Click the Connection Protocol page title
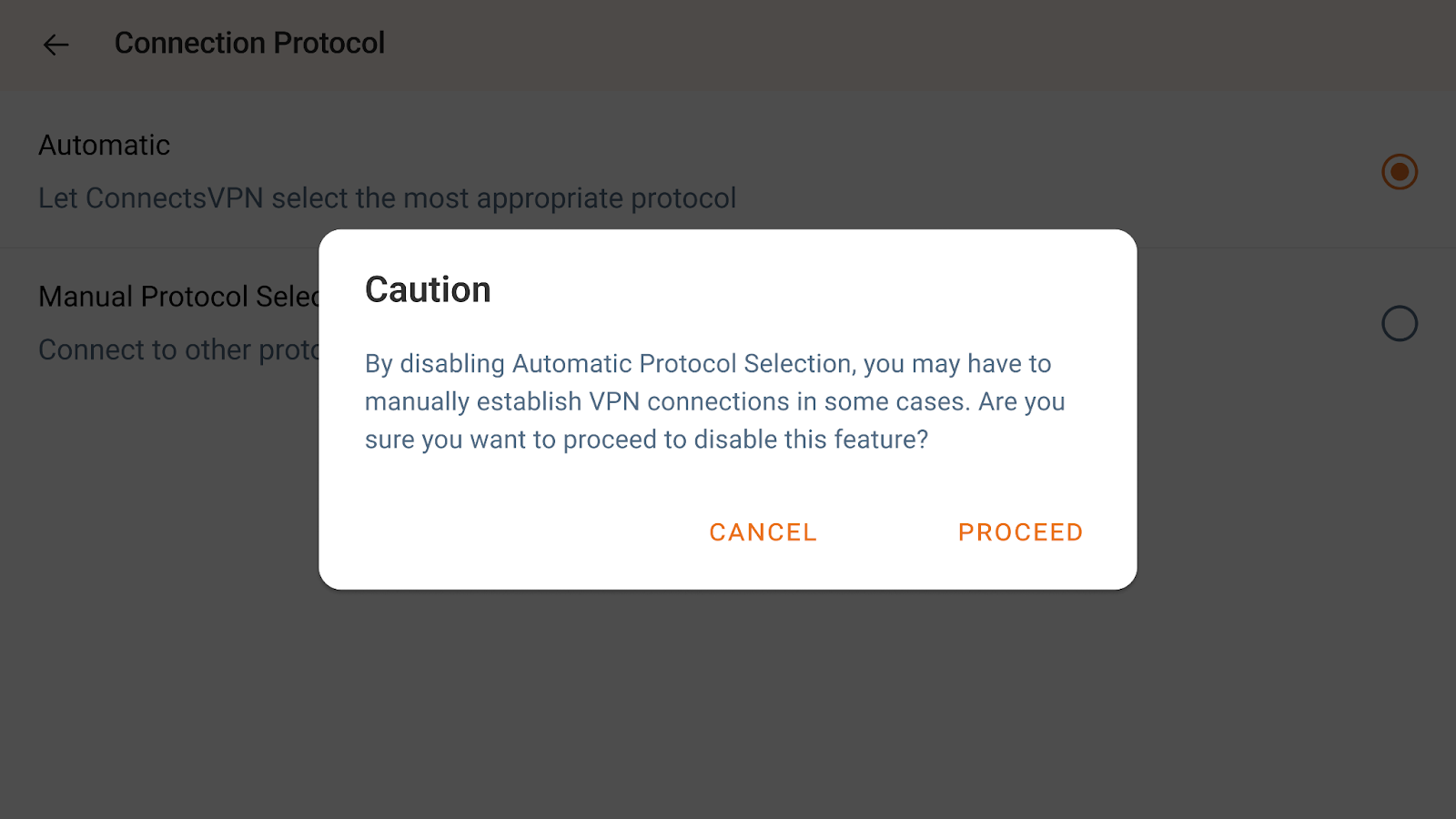 249,44
